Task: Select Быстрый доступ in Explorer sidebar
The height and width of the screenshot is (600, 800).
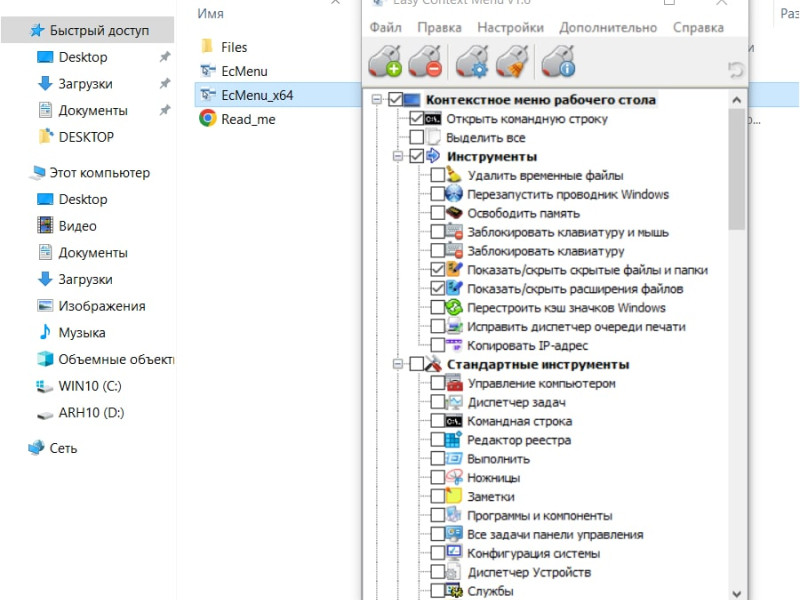Action: pos(88,30)
